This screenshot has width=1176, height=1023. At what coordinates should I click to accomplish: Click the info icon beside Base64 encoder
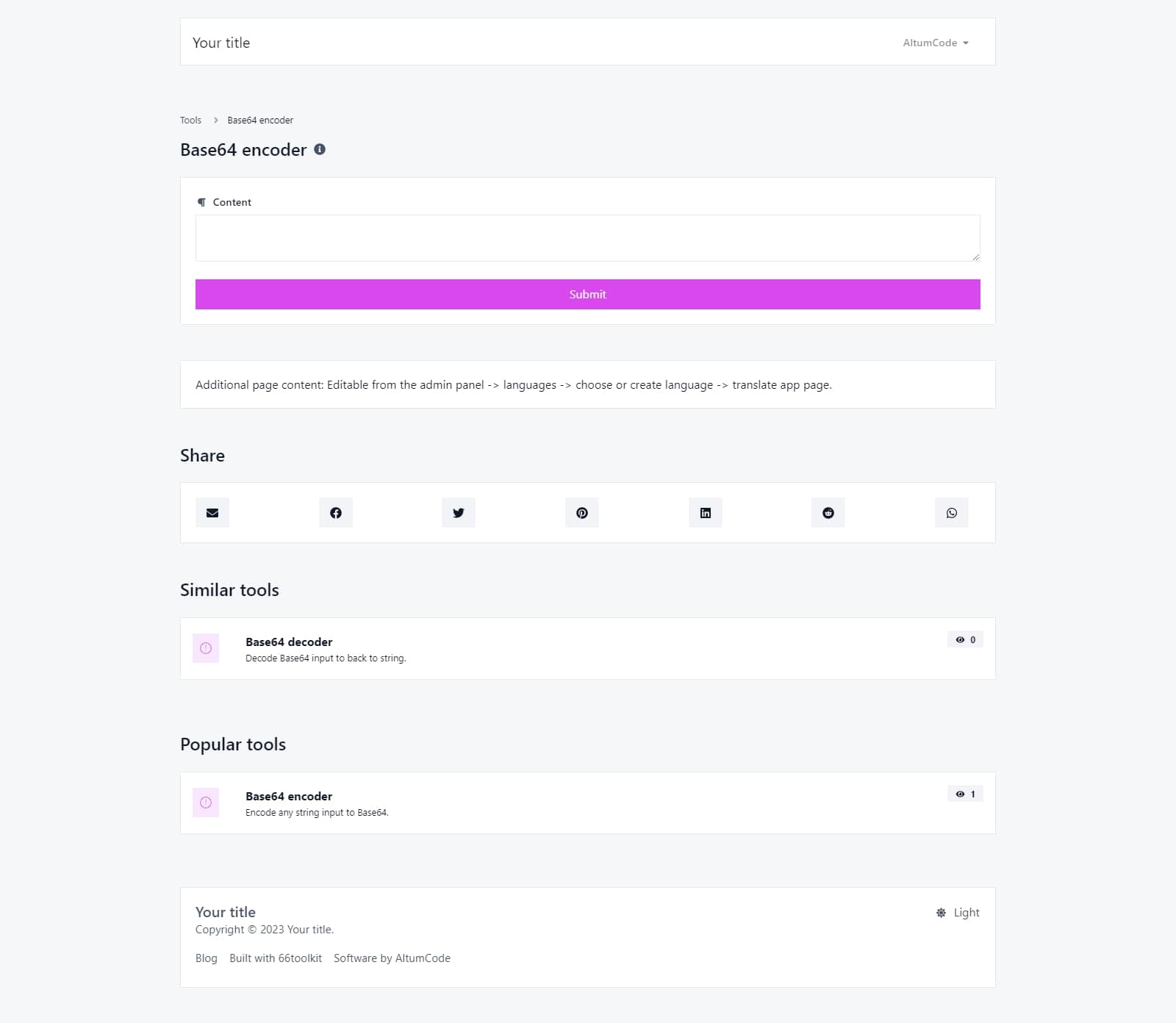point(320,149)
